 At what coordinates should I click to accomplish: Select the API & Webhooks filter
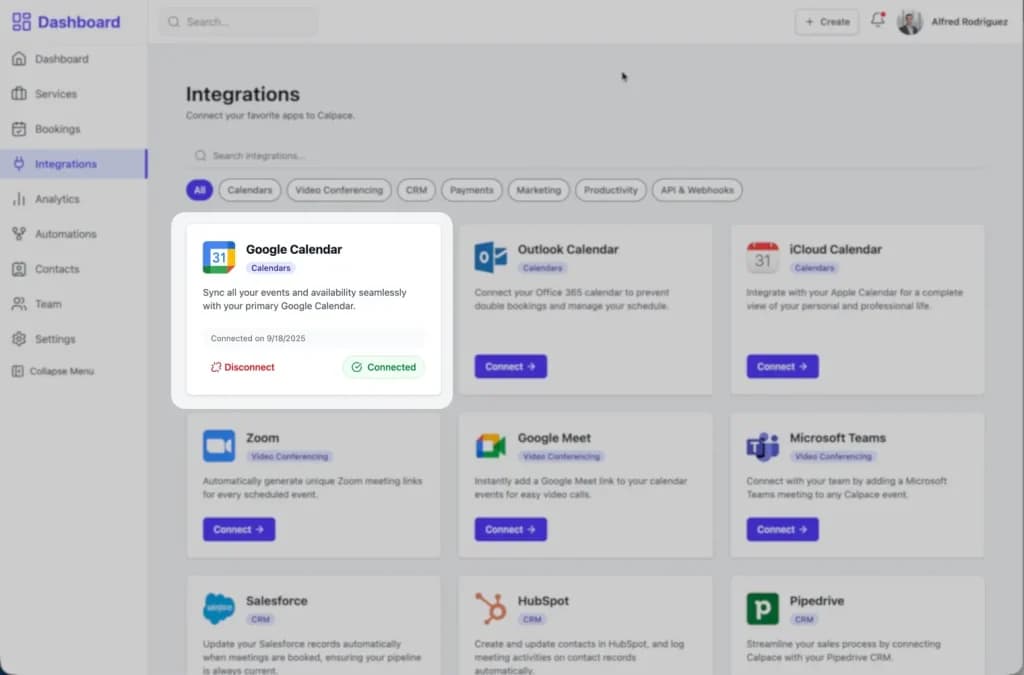tap(697, 190)
